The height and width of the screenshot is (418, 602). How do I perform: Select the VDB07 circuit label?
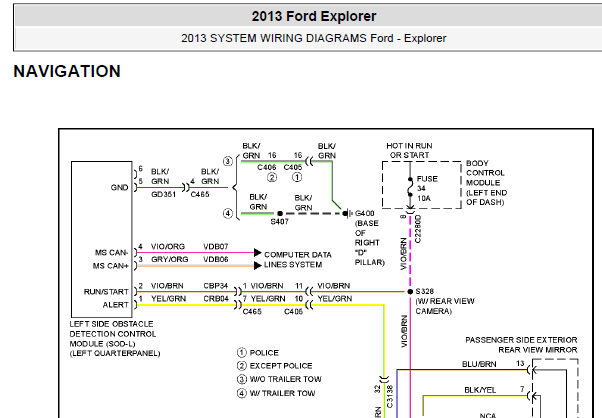pos(216,246)
